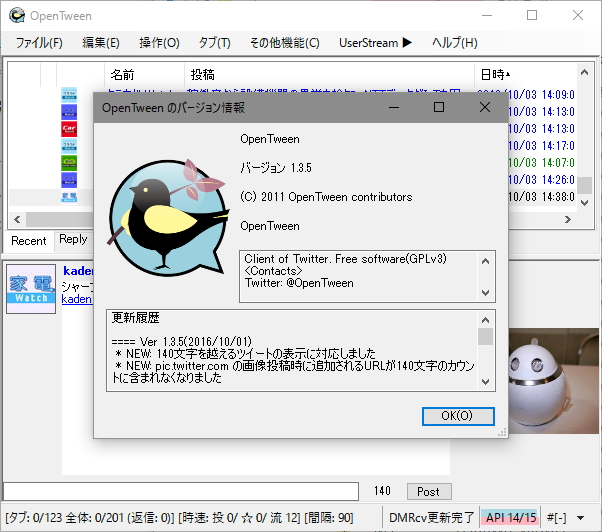Image resolution: width=602 pixels, height=532 pixels.
Task: Click the large 家電 Watch profile picture
Action: click(x=31, y=289)
